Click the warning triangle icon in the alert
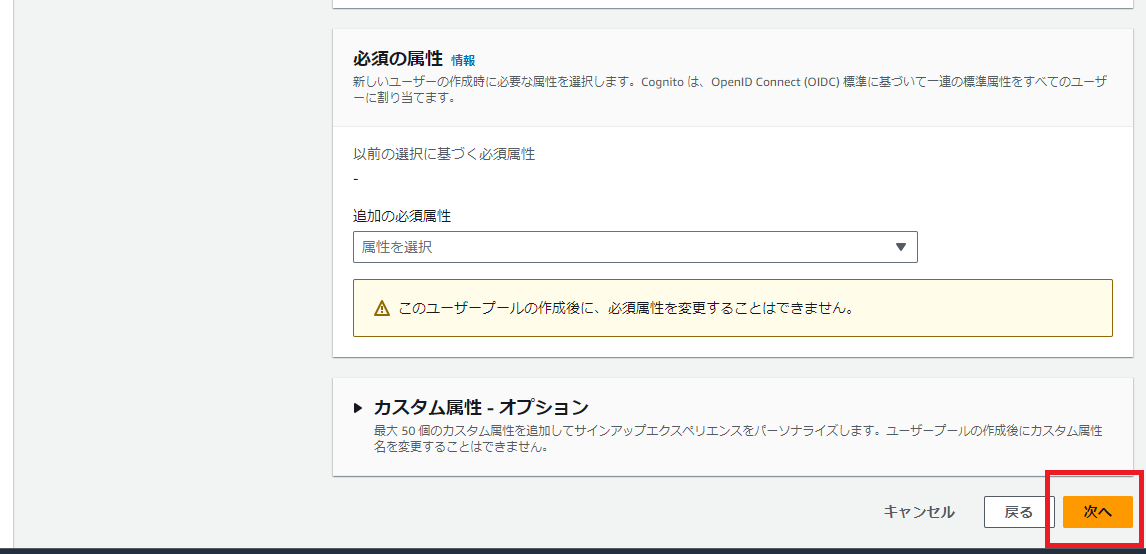 (382, 308)
